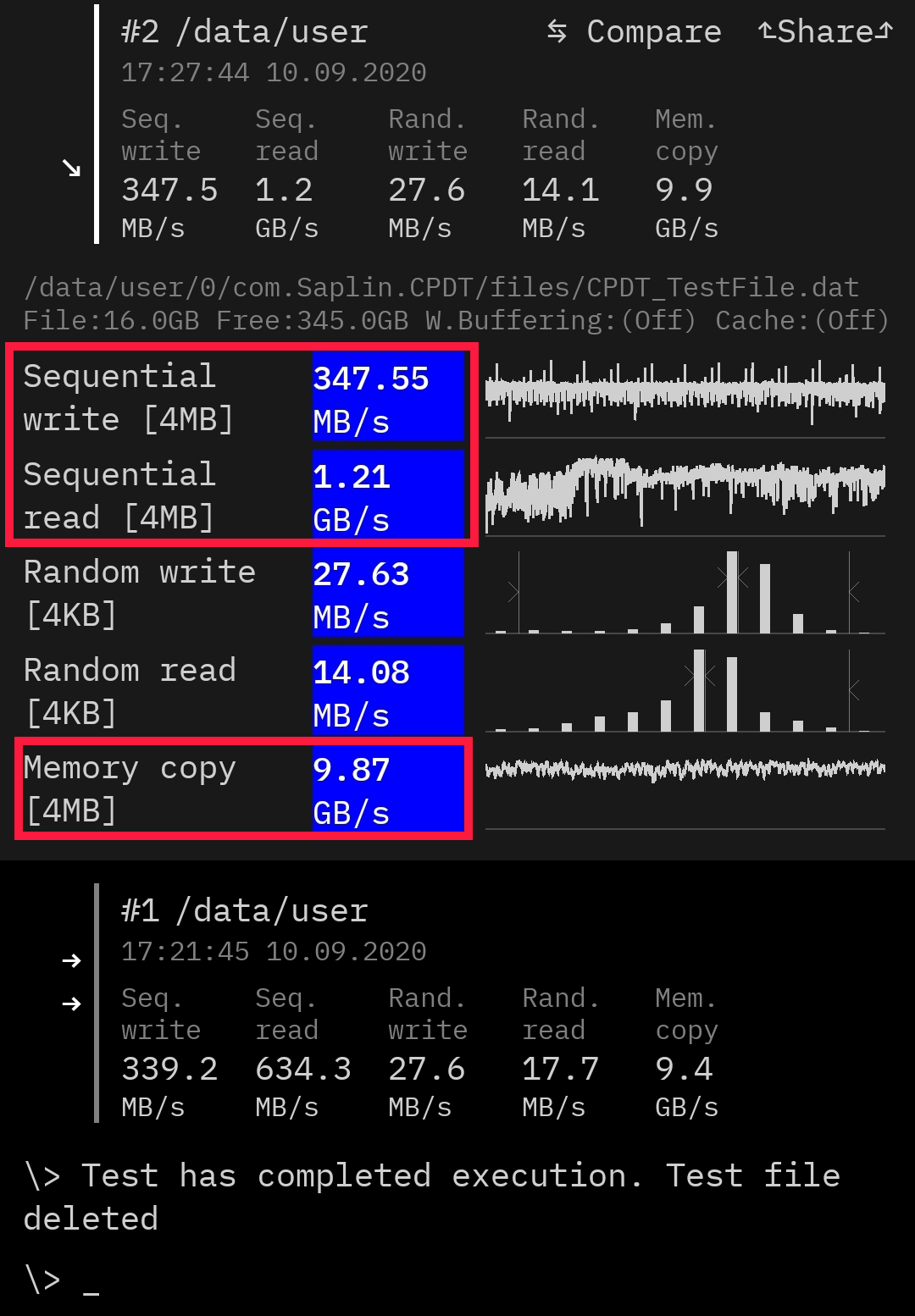Select the #1 /data/user result header
Viewport: 915px width, 1316px height.
pos(244,911)
